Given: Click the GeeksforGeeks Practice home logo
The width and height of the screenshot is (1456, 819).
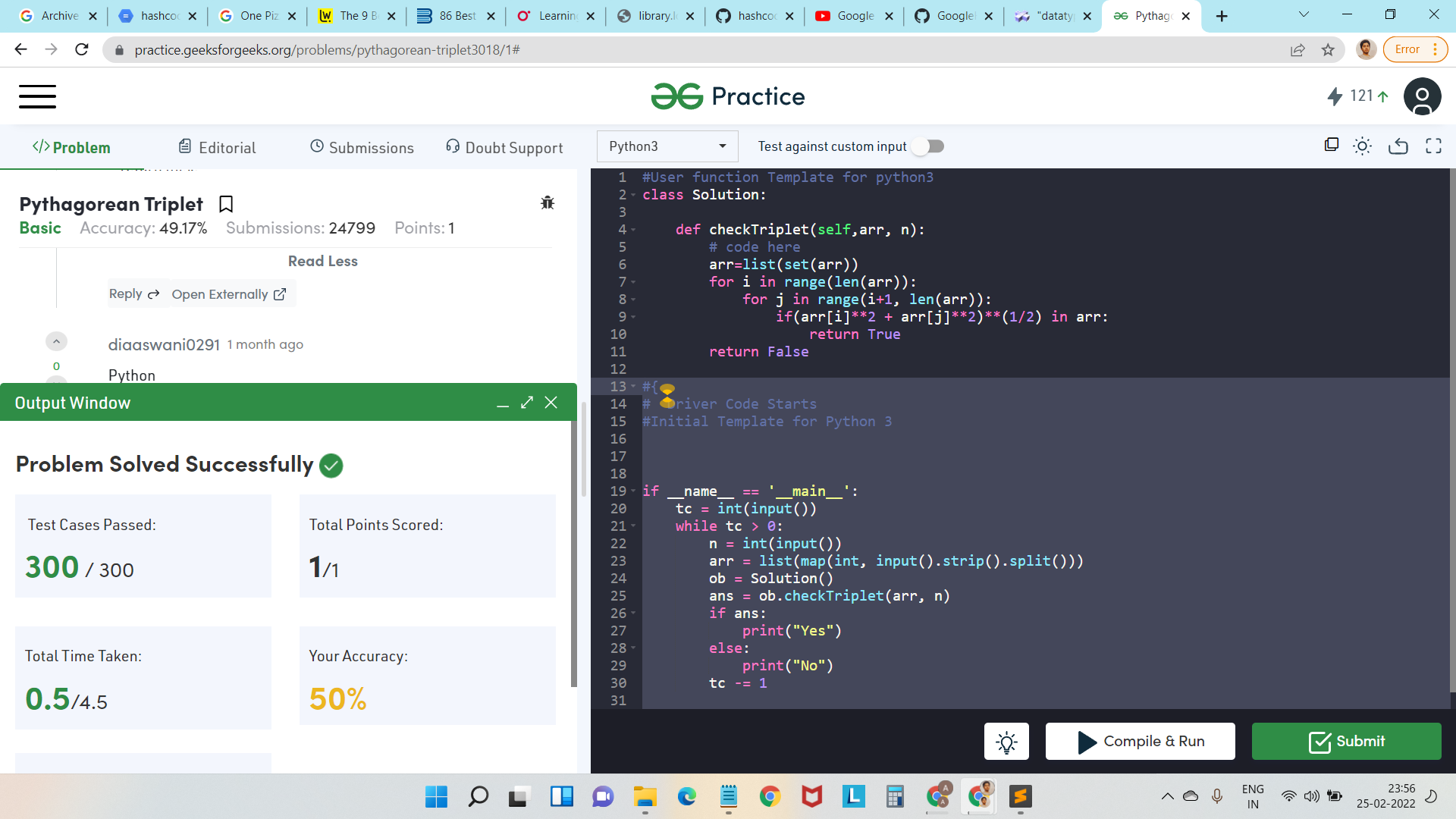Looking at the screenshot, I should click(x=728, y=96).
